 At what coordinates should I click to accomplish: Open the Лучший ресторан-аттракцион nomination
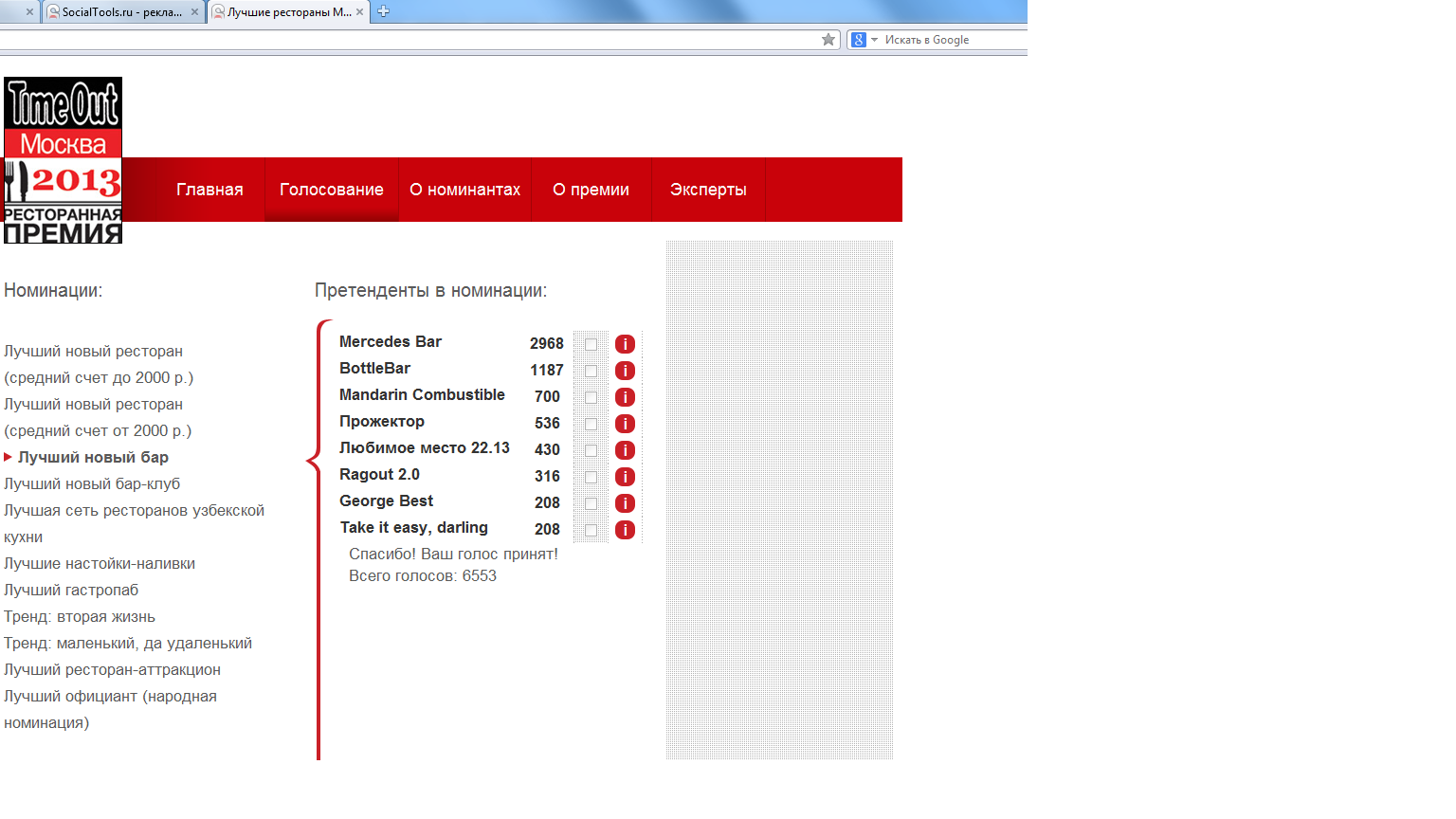(112, 669)
